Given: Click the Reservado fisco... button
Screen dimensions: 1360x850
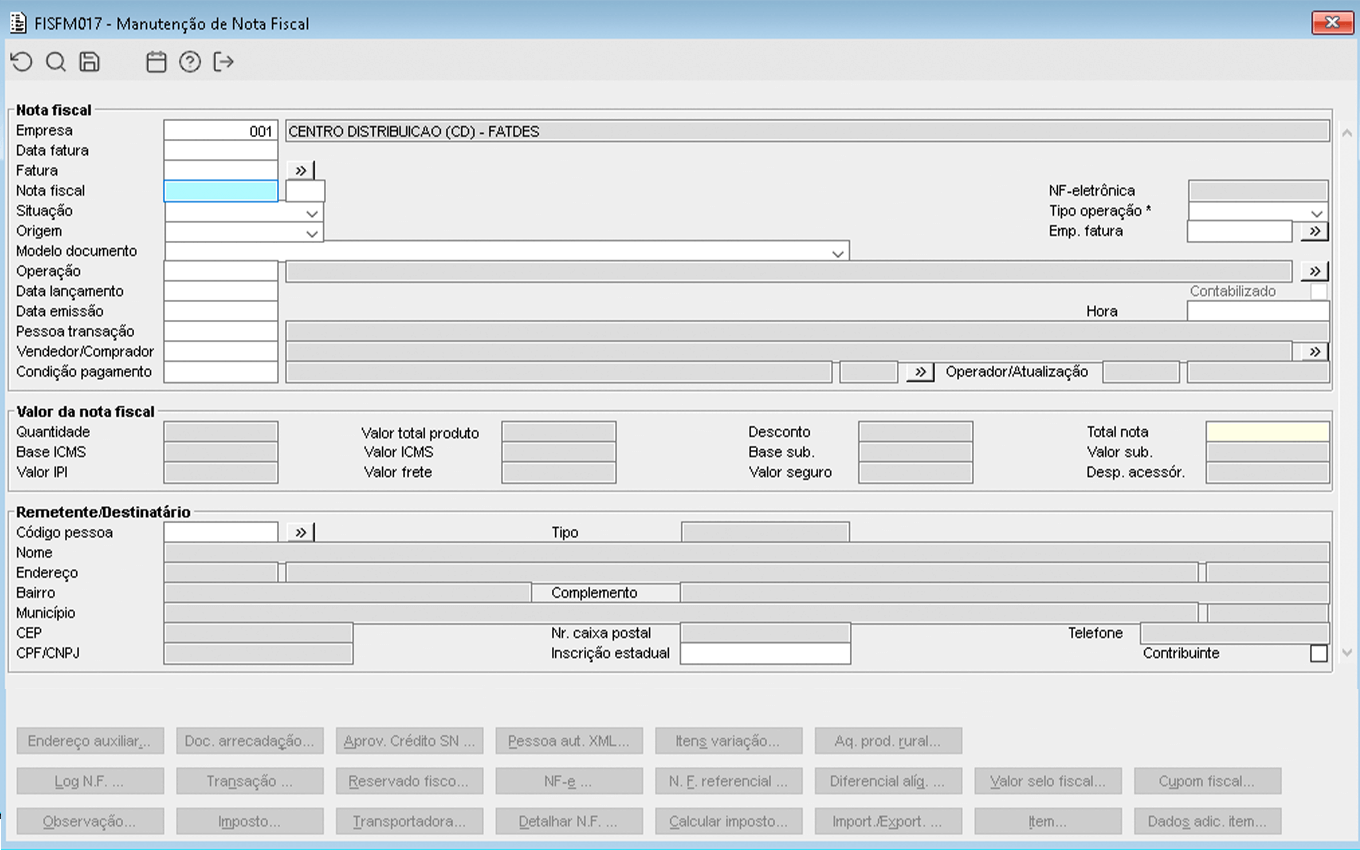Looking at the screenshot, I should click(x=410, y=781).
